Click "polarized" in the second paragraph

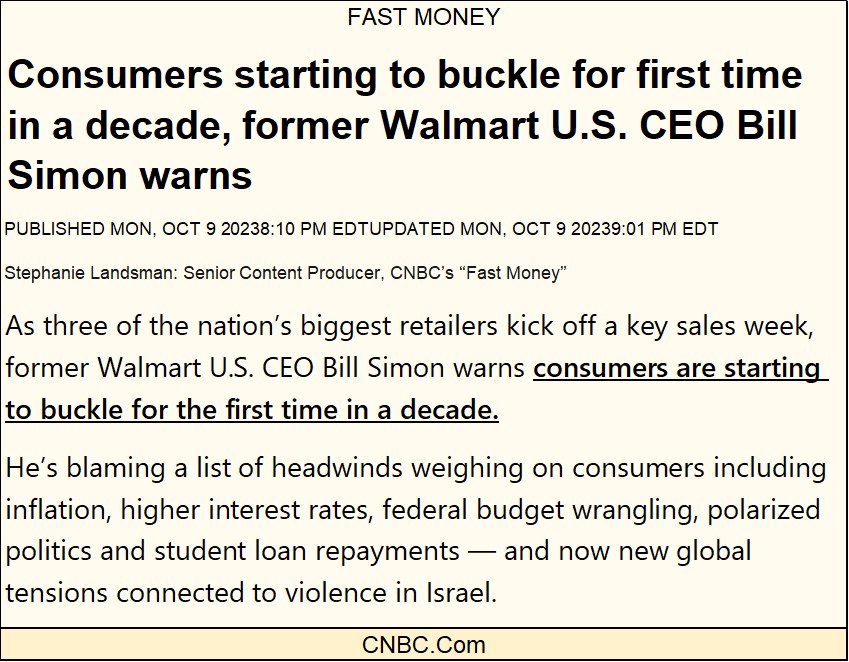[x=764, y=509]
